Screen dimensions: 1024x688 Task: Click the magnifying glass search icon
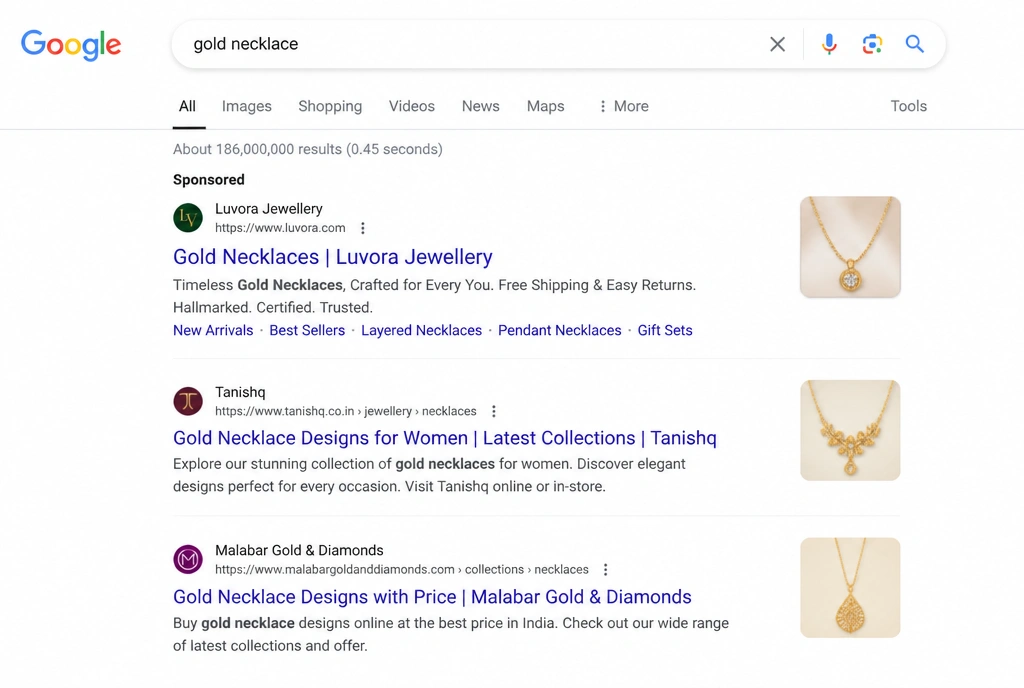tap(914, 44)
